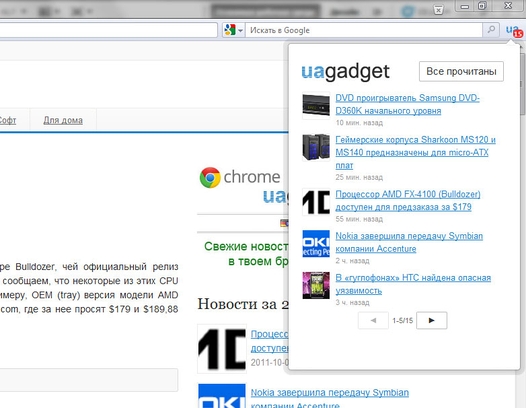Click the Google search engine icon

(230, 30)
